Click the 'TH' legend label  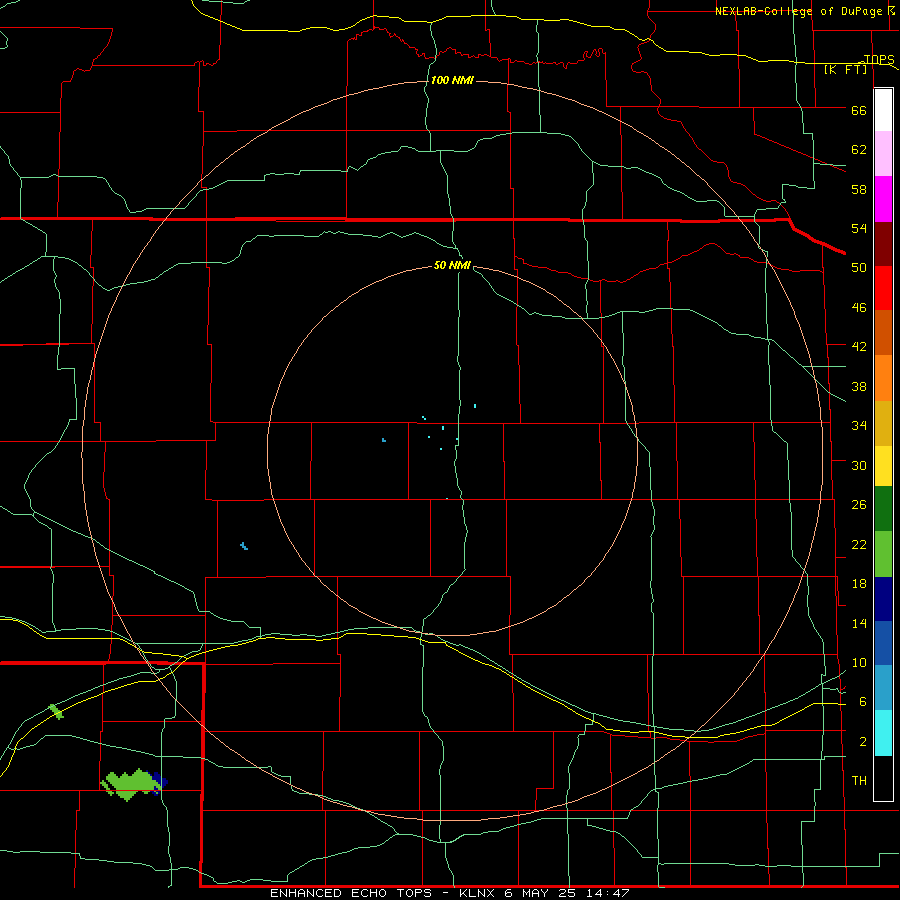click(859, 781)
